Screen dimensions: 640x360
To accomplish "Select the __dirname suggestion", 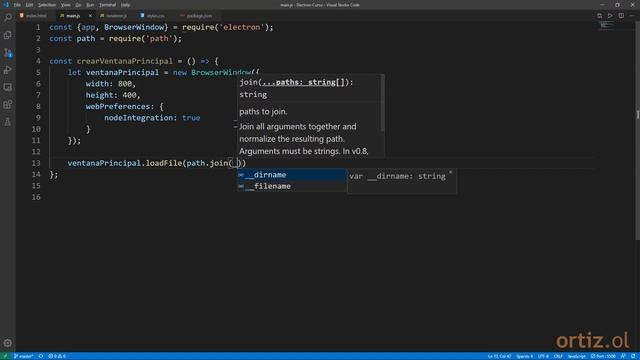I will click(291, 175).
